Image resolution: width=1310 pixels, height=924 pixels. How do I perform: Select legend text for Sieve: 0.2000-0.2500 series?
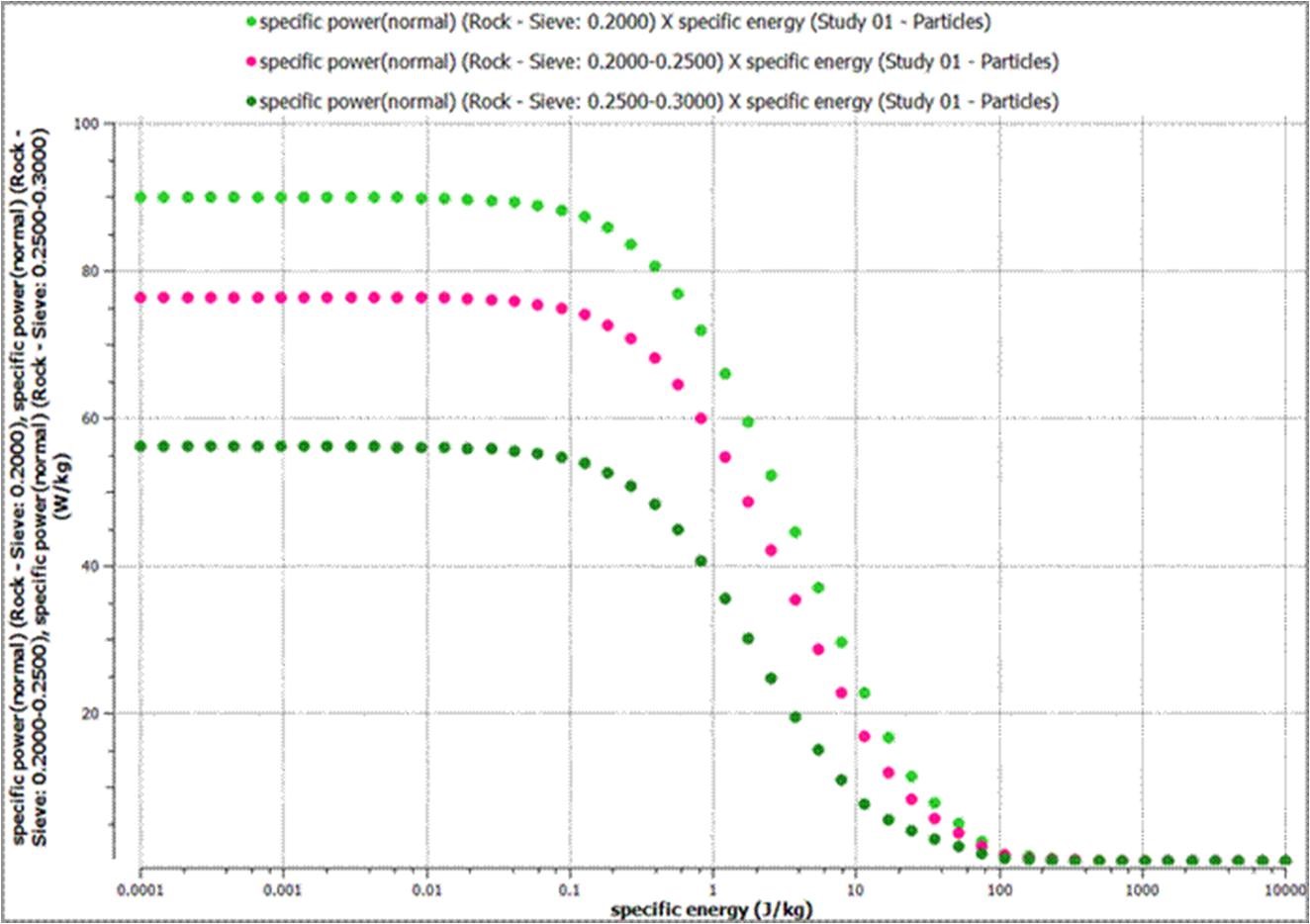(659, 61)
